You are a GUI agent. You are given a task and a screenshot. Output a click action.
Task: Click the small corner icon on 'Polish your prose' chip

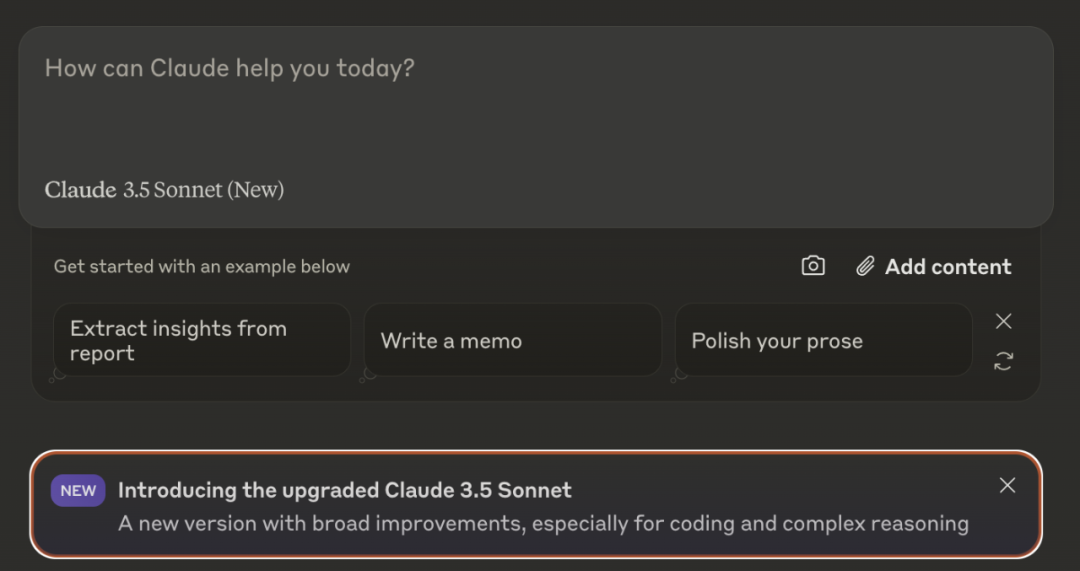click(680, 374)
